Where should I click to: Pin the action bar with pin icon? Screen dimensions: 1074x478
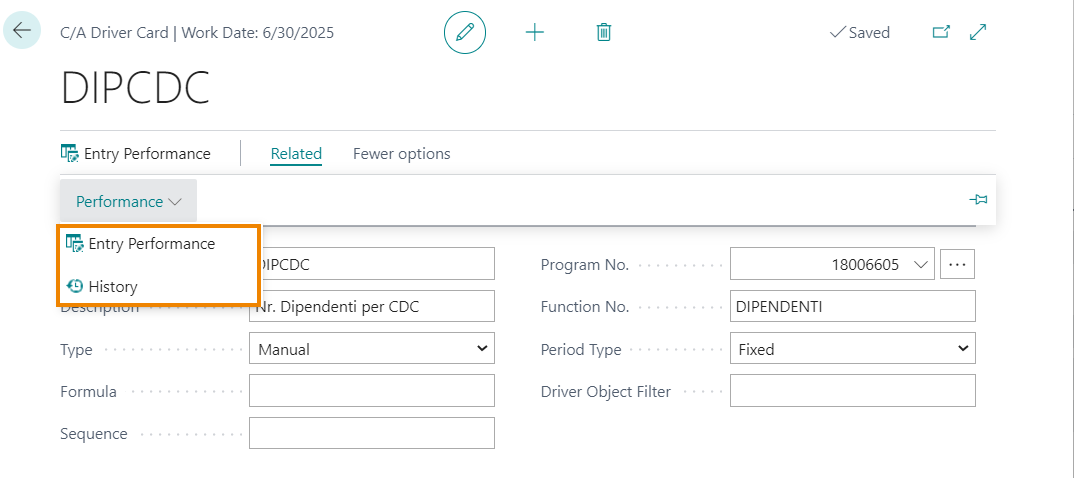pos(978,200)
